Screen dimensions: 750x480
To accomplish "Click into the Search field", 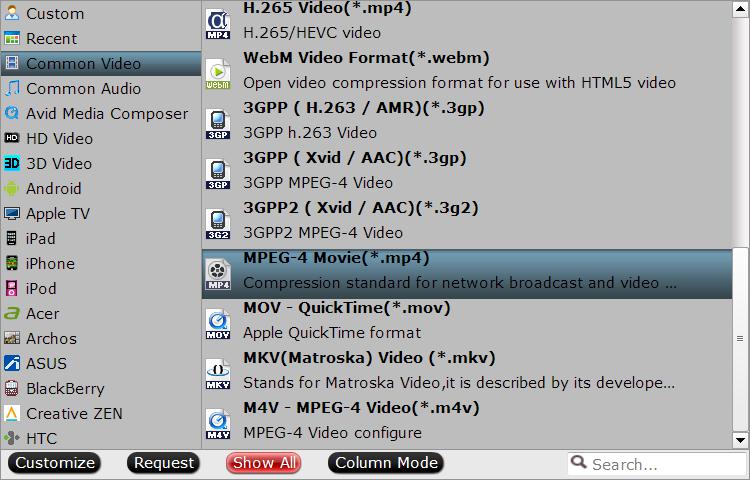I will 658,464.
